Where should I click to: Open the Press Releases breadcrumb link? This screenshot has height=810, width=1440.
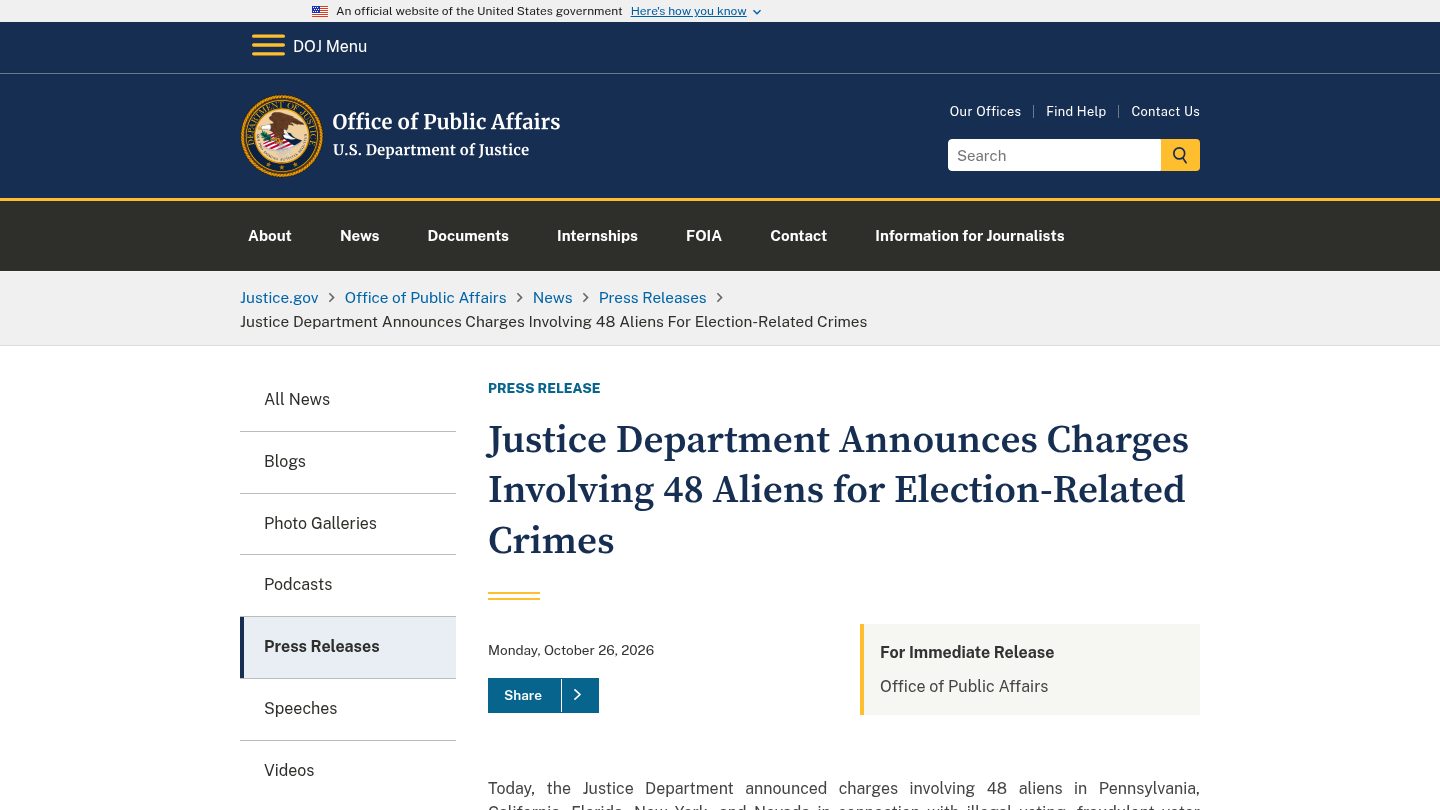point(653,298)
